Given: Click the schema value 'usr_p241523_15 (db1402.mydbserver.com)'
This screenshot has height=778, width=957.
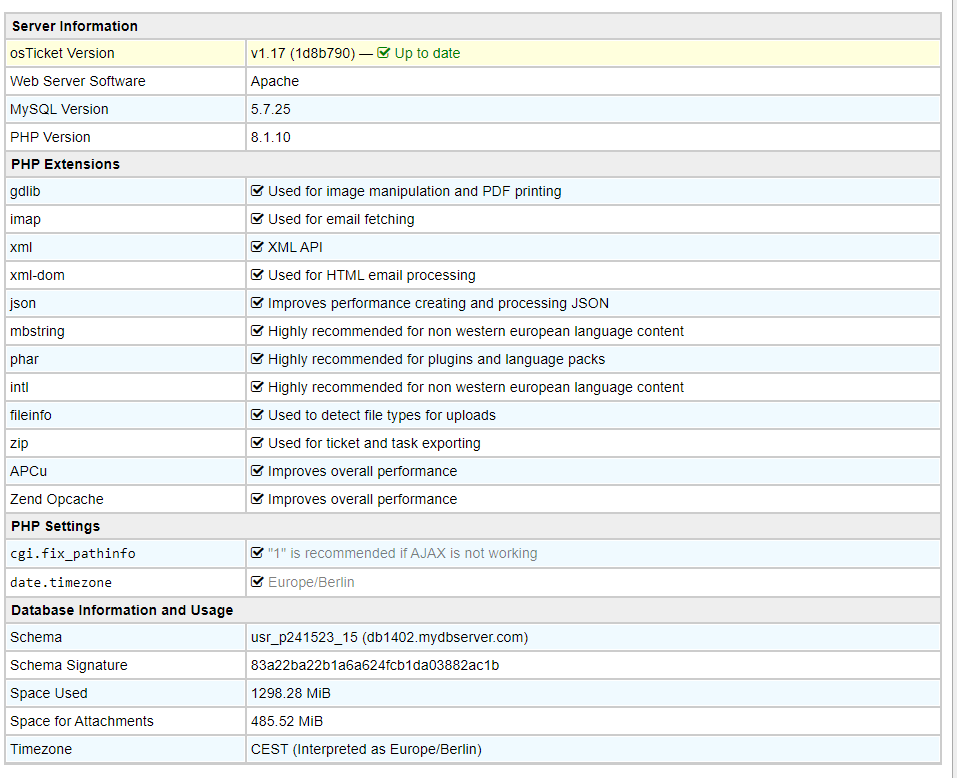Looking at the screenshot, I should (x=389, y=637).
